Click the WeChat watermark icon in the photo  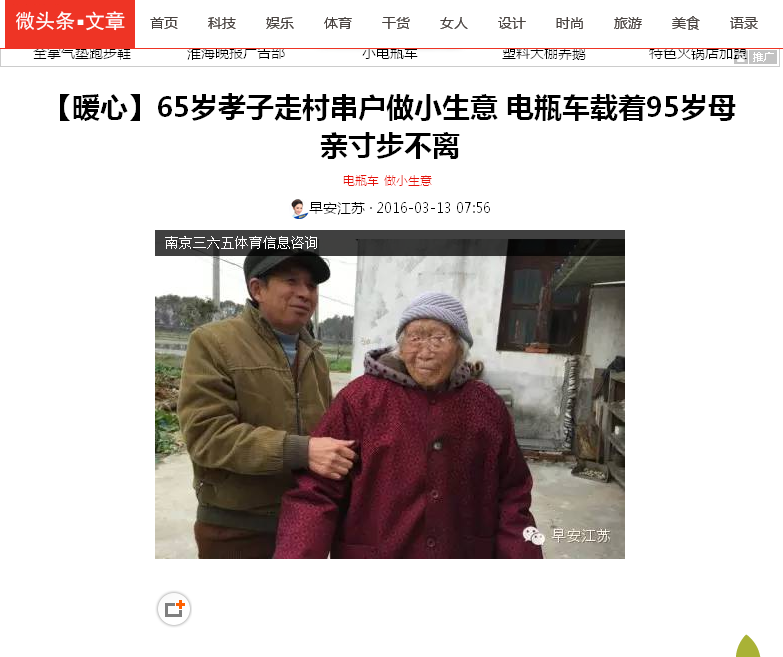[x=533, y=536]
